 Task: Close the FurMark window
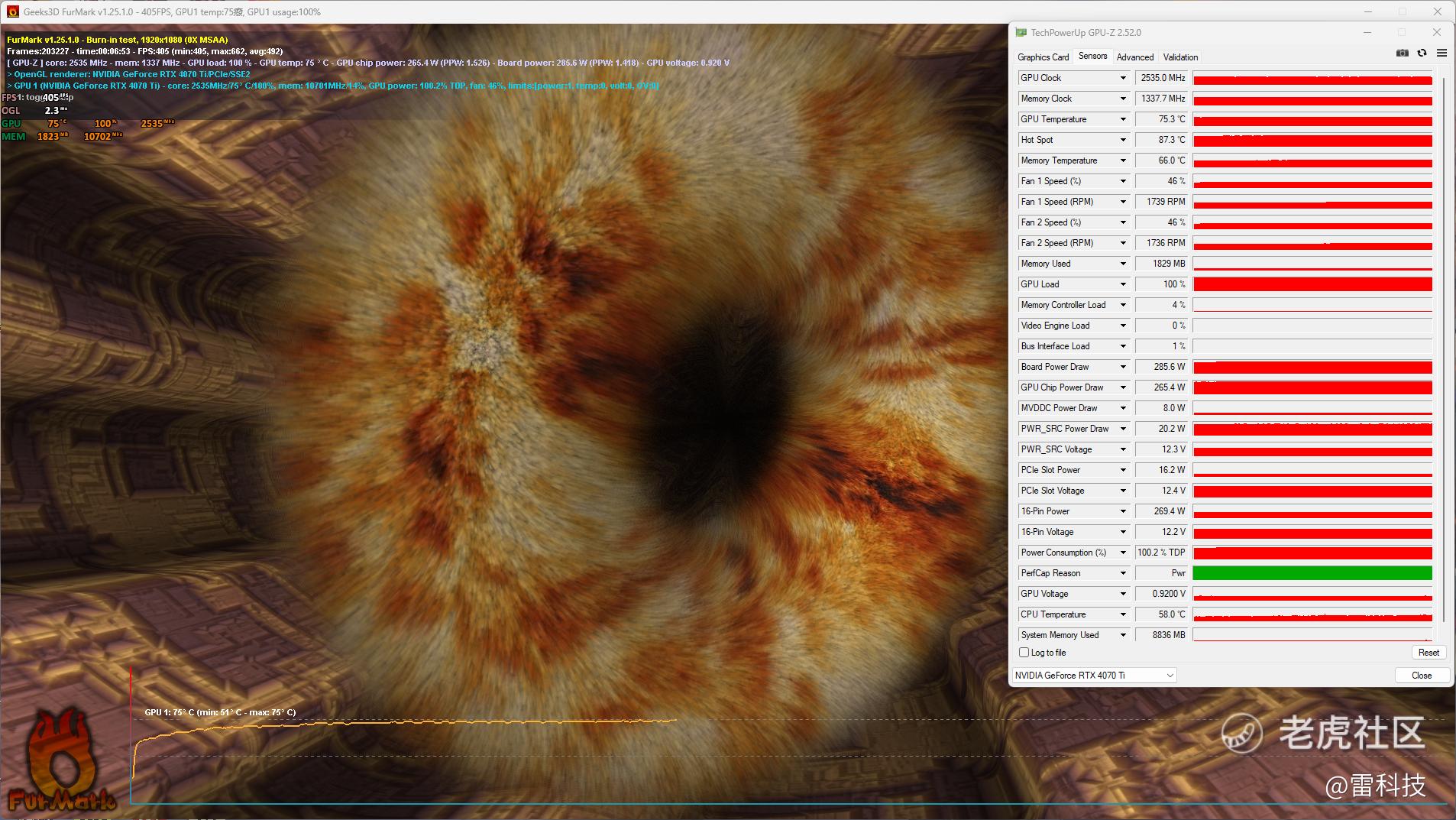click(x=1437, y=11)
